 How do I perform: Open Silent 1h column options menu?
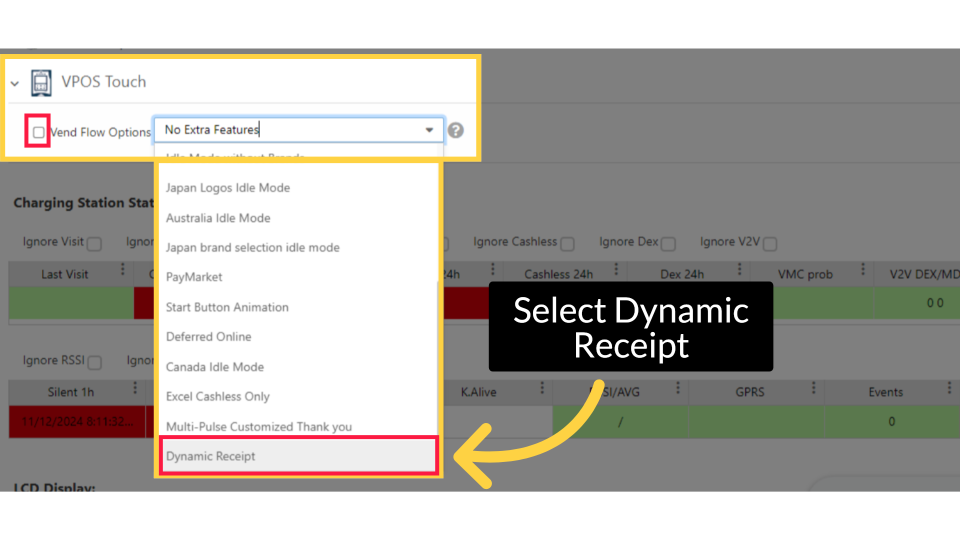click(135, 388)
